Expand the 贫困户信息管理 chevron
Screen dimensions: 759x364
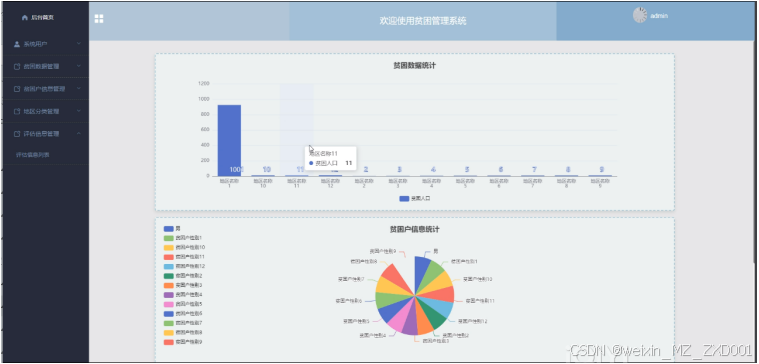point(79,89)
